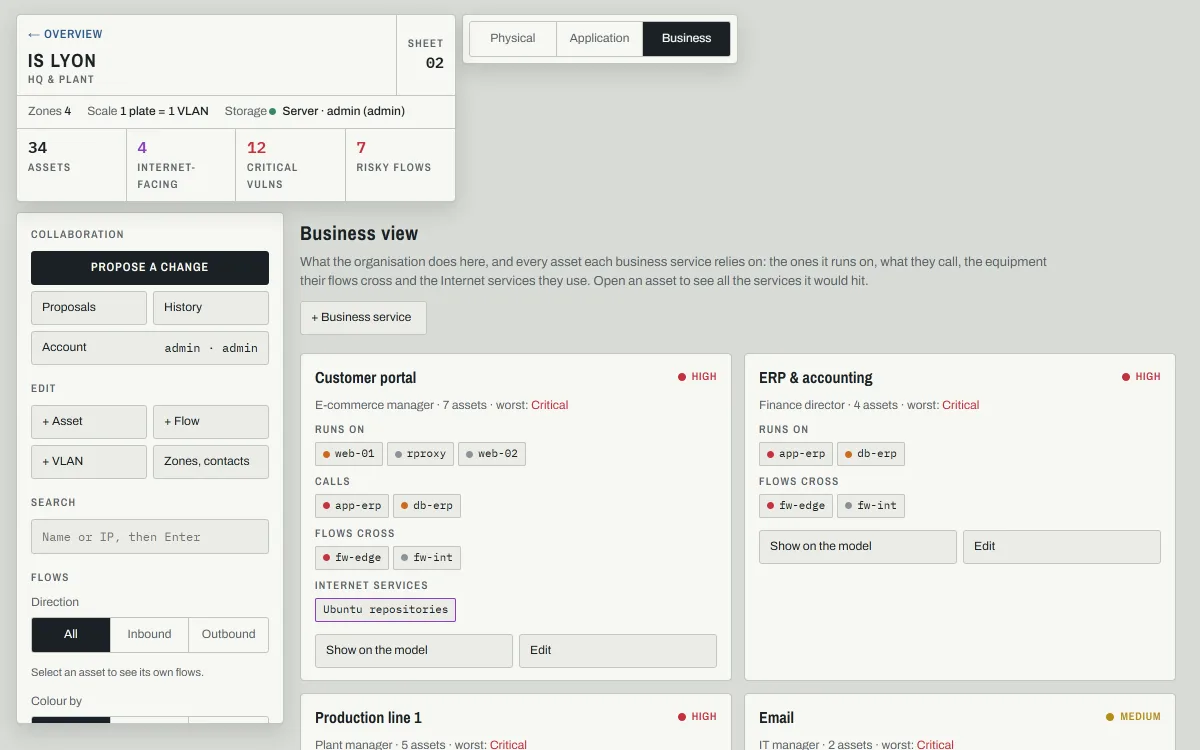Open Zones, contacts editor
Screen dimensions: 1200x750
pos(211,462)
